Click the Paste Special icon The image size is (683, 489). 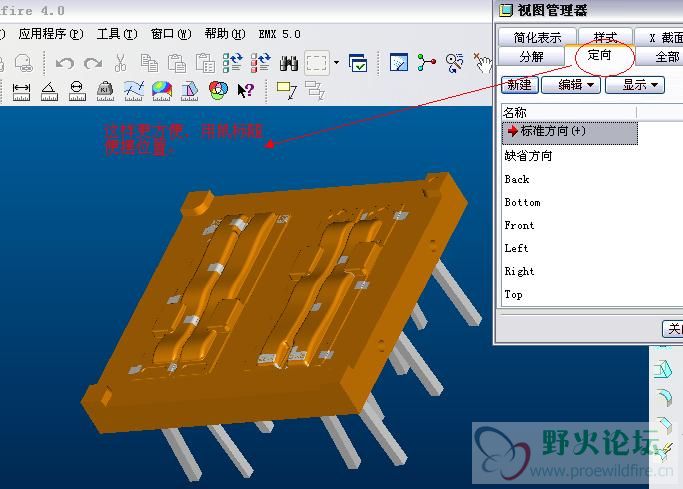pyautogui.click(x=205, y=63)
